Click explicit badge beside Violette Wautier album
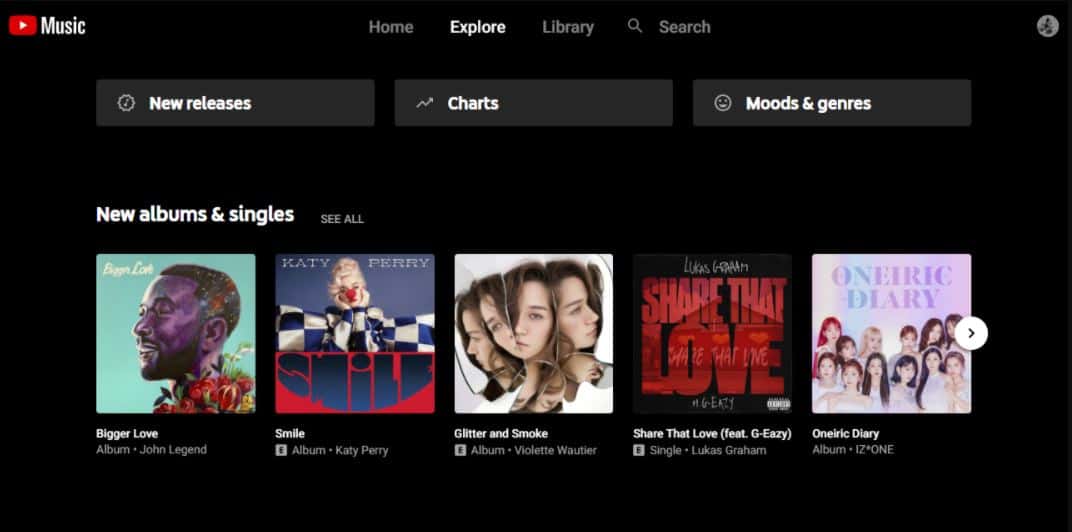 460,451
